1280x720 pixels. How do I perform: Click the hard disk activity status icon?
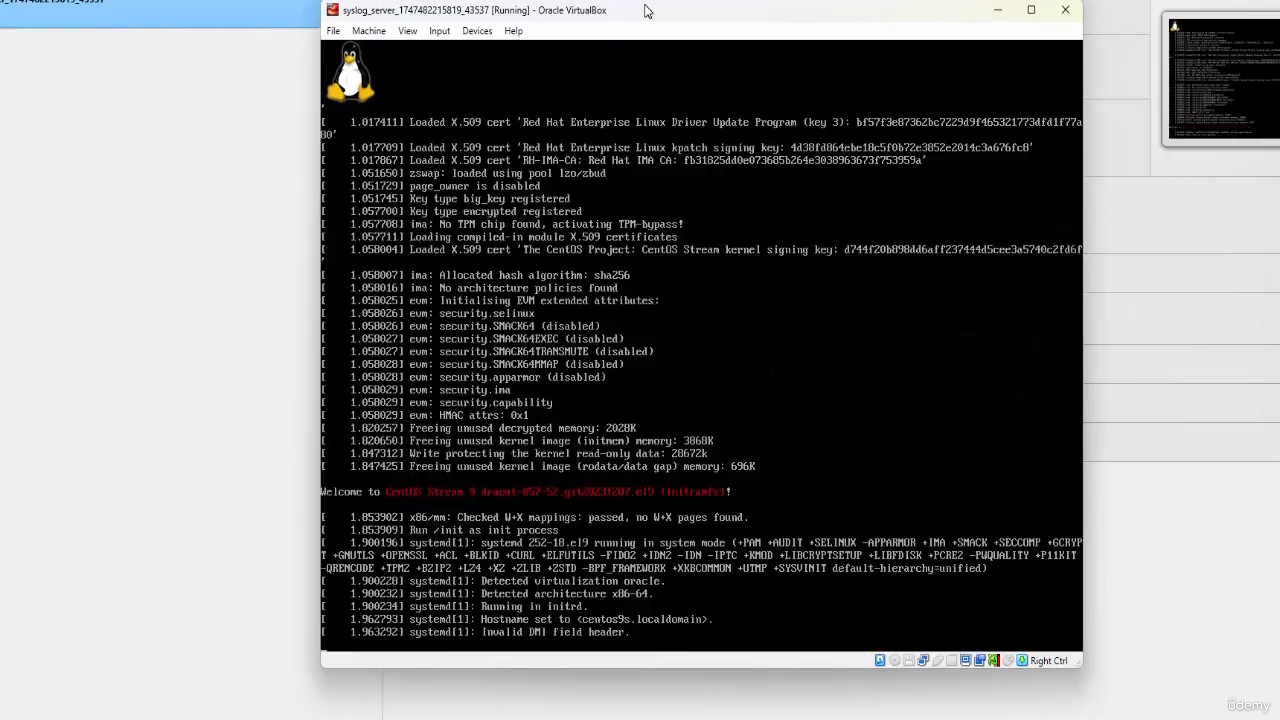point(880,660)
